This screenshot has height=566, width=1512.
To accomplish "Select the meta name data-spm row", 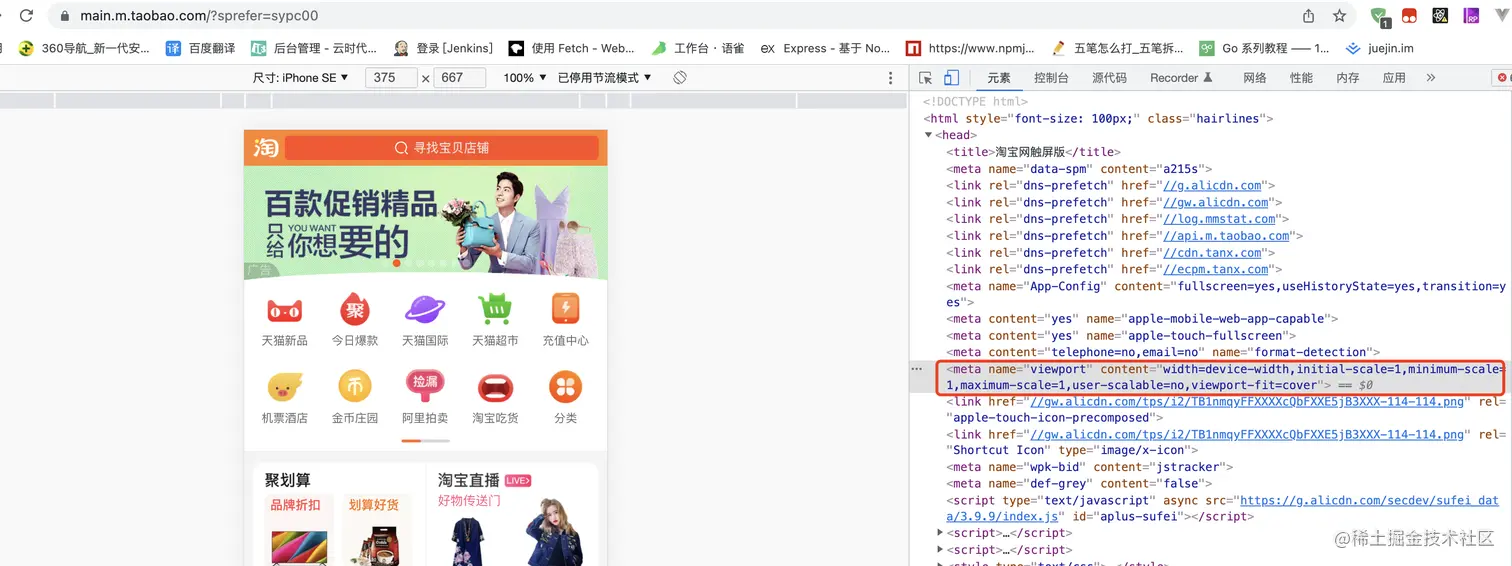I will point(1079,169).
